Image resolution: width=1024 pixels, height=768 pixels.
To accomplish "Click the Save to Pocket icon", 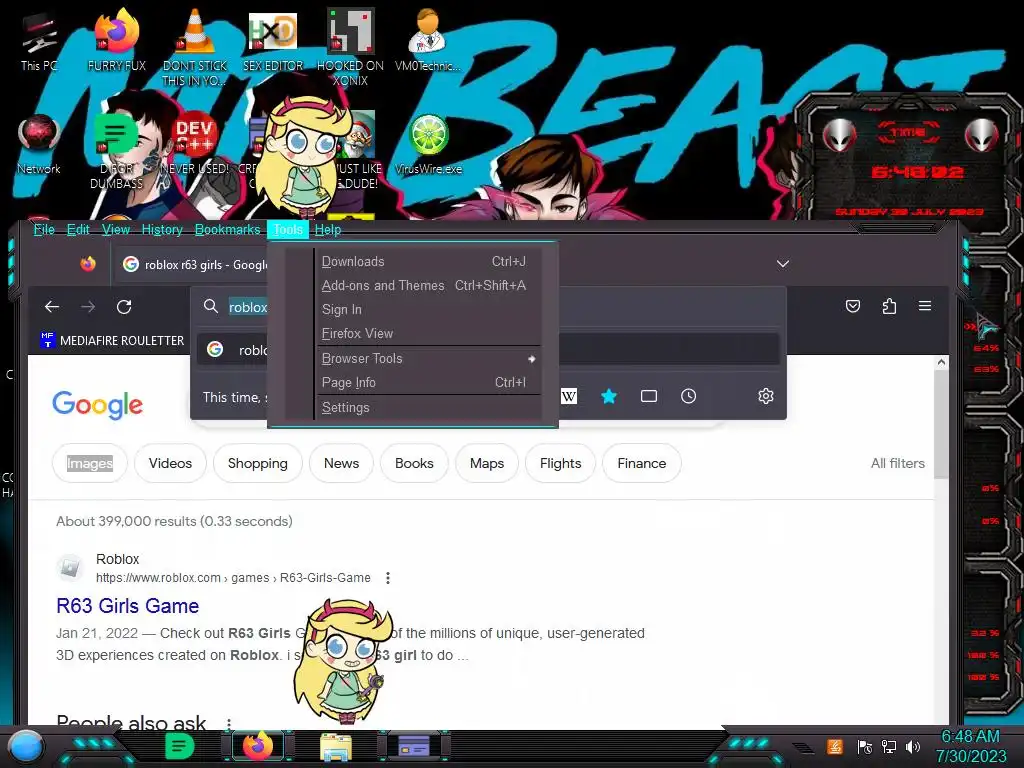I will [853, 306].
